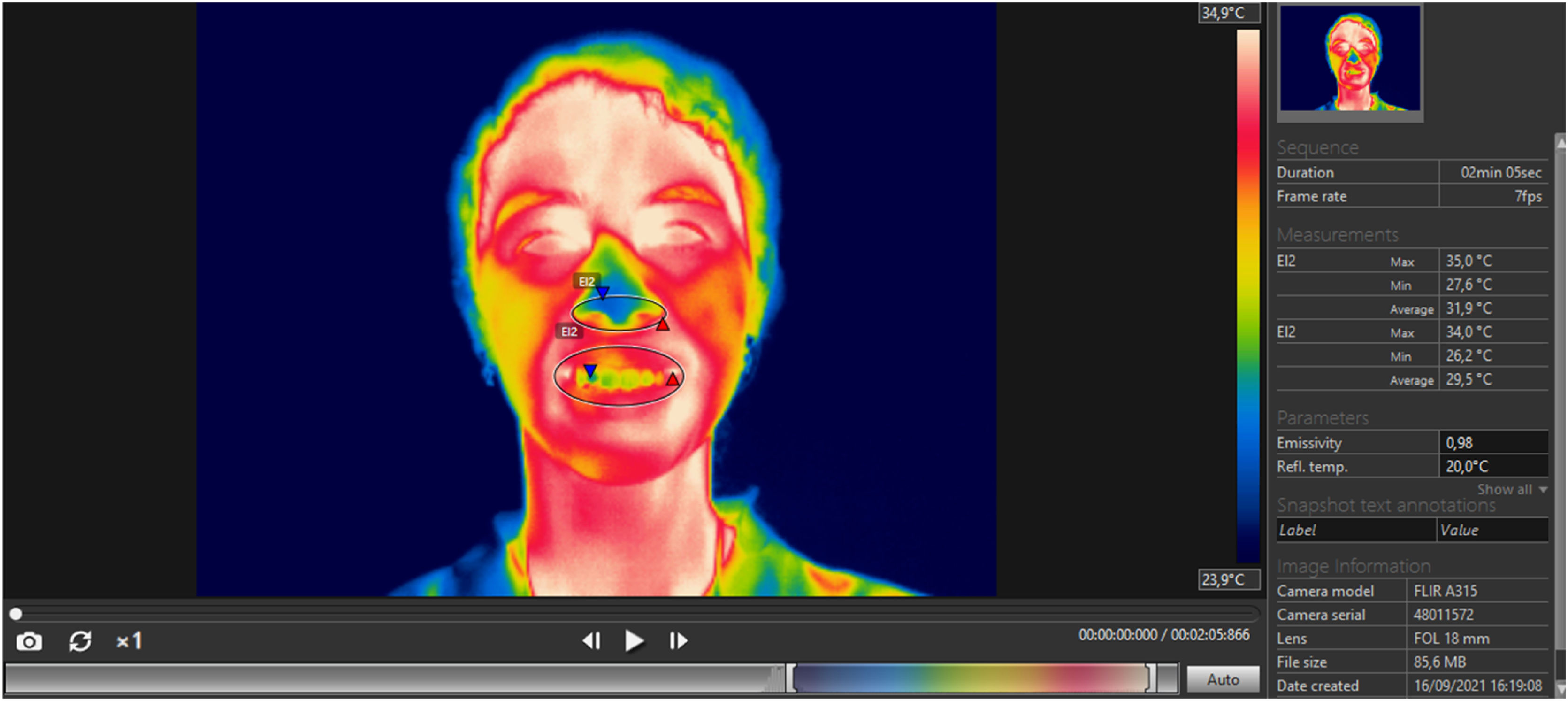Click the playback position slider handle
This screenshot has width=1568, height=701.
[16, 614]
